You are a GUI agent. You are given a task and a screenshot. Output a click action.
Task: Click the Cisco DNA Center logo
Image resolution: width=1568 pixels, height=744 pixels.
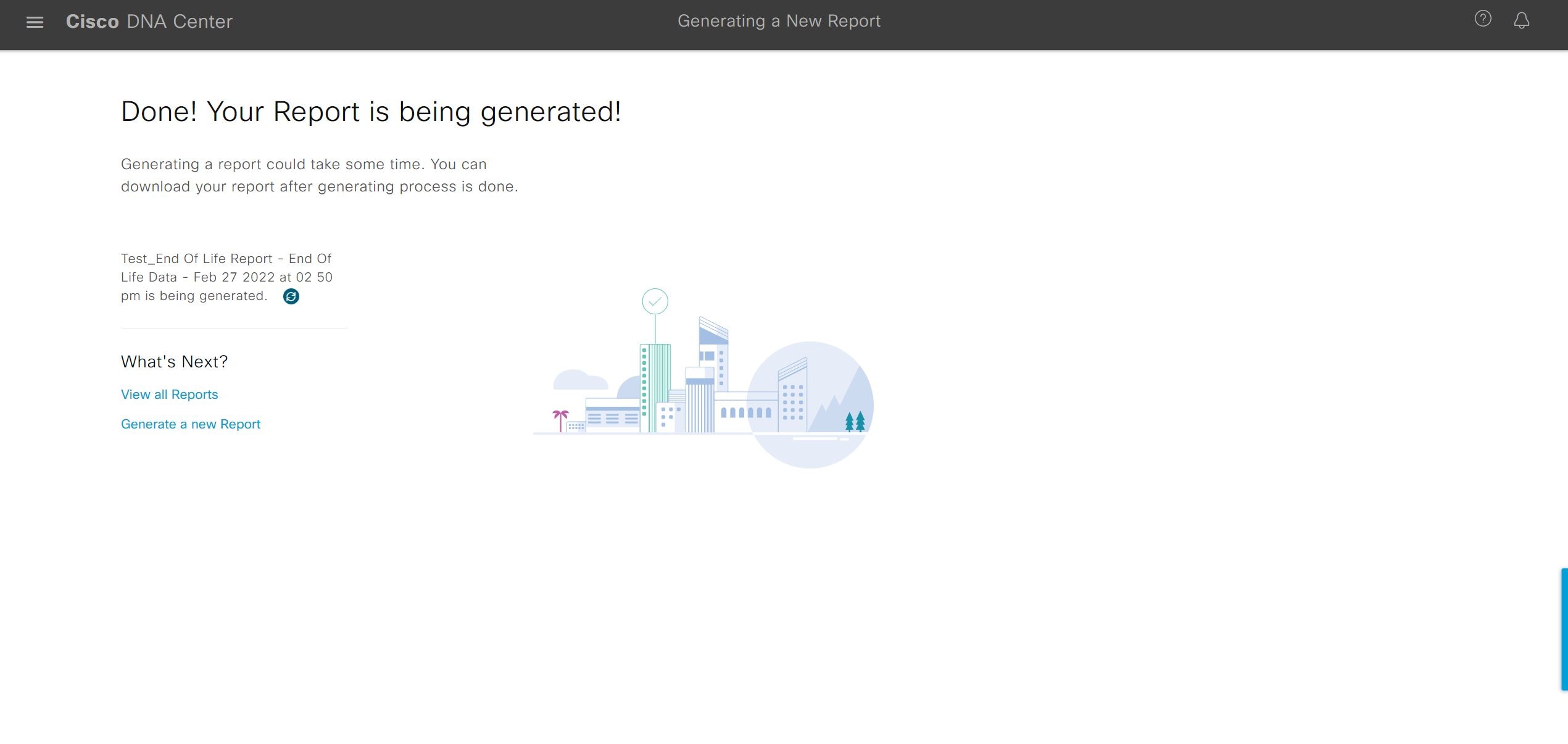(149, 22)
